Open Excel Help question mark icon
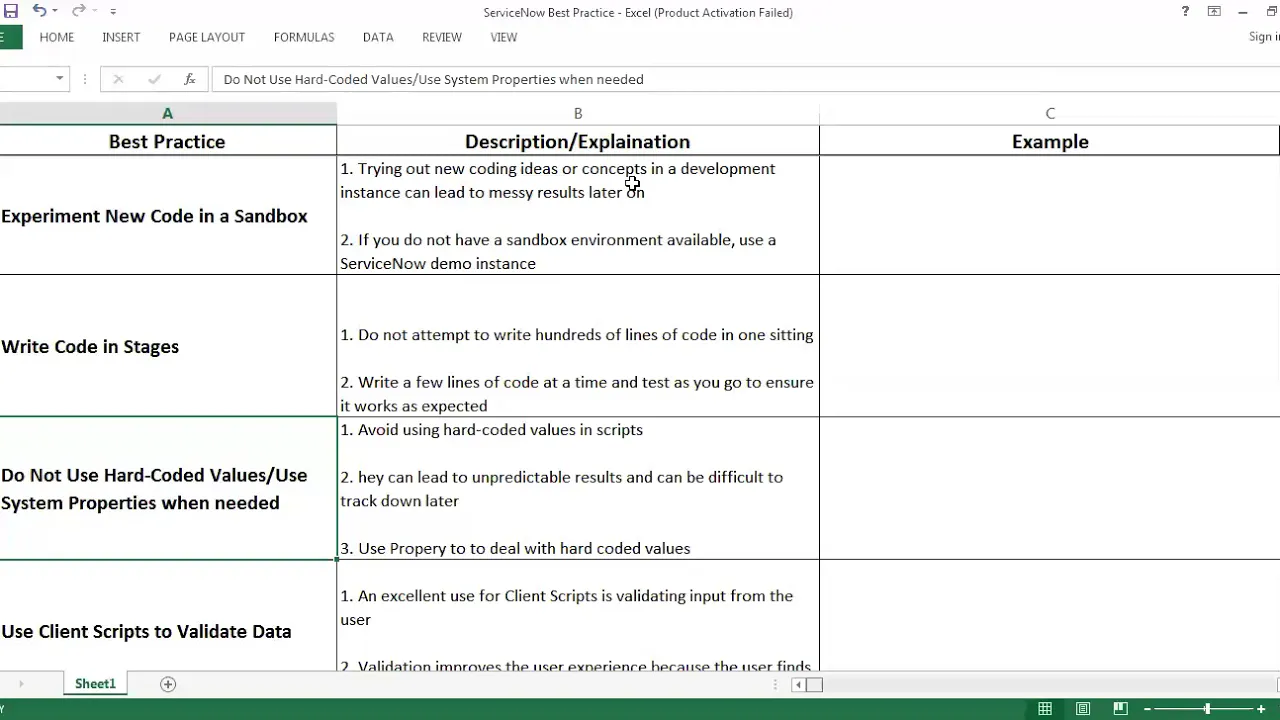Image resolution: width=1280 pixels, height=720 pixels. click(x=1185, y=12)
